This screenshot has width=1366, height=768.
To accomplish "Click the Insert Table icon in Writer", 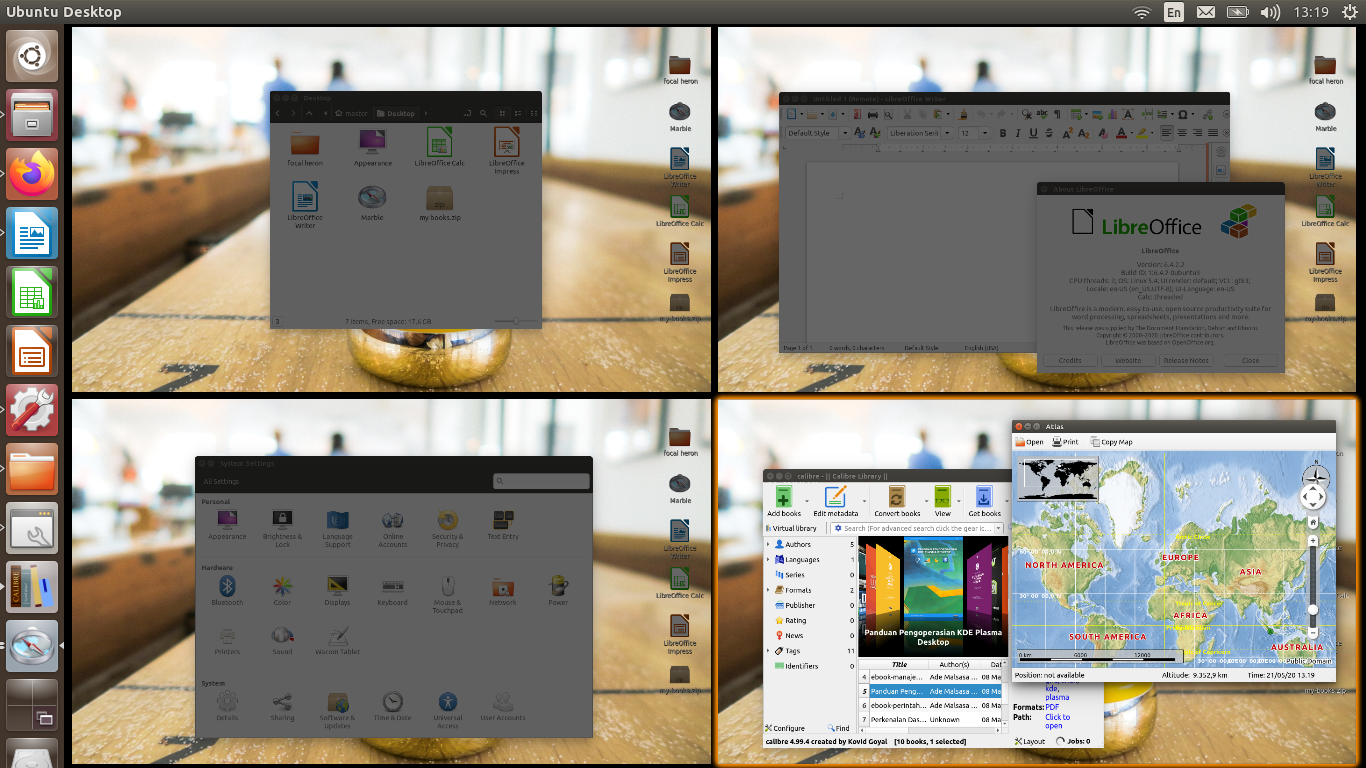I will (x=1077, y=115).
